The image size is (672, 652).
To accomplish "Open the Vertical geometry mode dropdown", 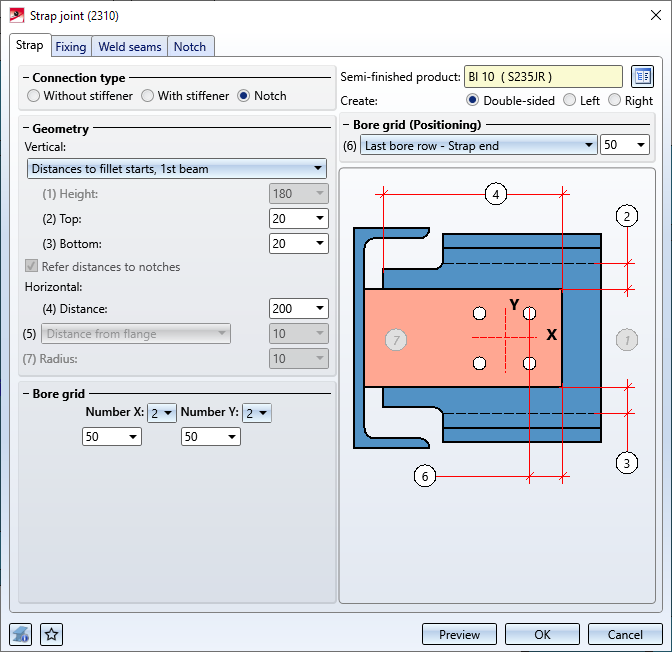I will [x=177, y=169].
